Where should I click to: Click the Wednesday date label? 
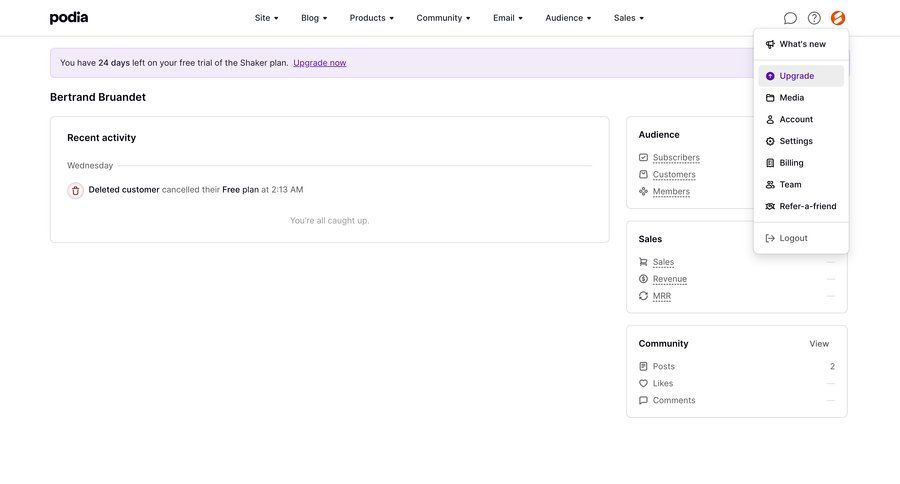coord(90,165)
